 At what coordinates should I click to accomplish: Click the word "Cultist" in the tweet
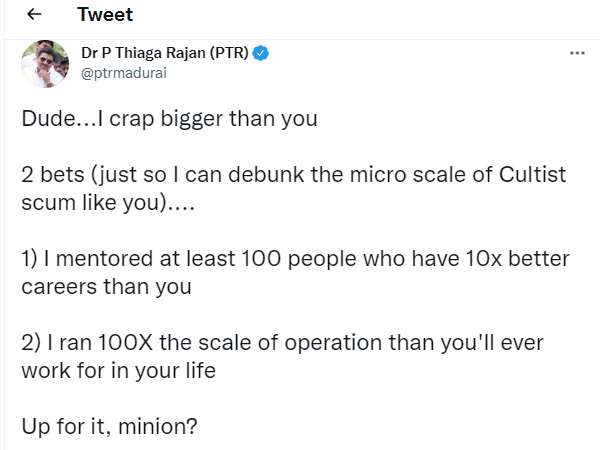pyautogui.click(x=527, y=175)
